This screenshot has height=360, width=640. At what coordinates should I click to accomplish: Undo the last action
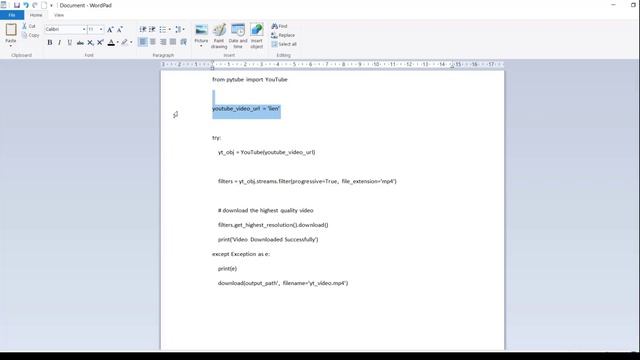click(x=26, y=5)
